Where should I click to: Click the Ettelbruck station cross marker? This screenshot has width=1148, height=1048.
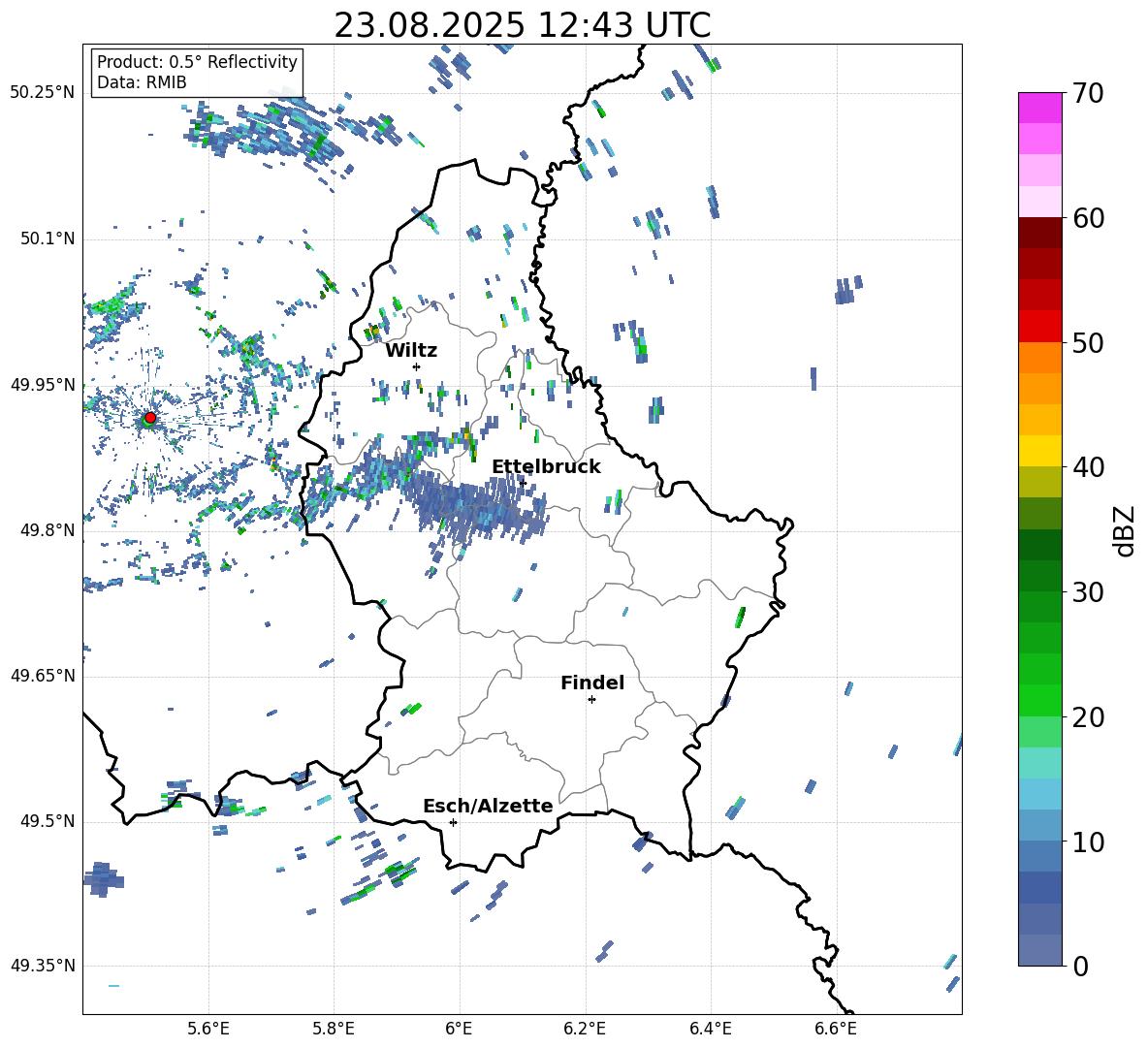pyautogui.click(x=522, y=482)
